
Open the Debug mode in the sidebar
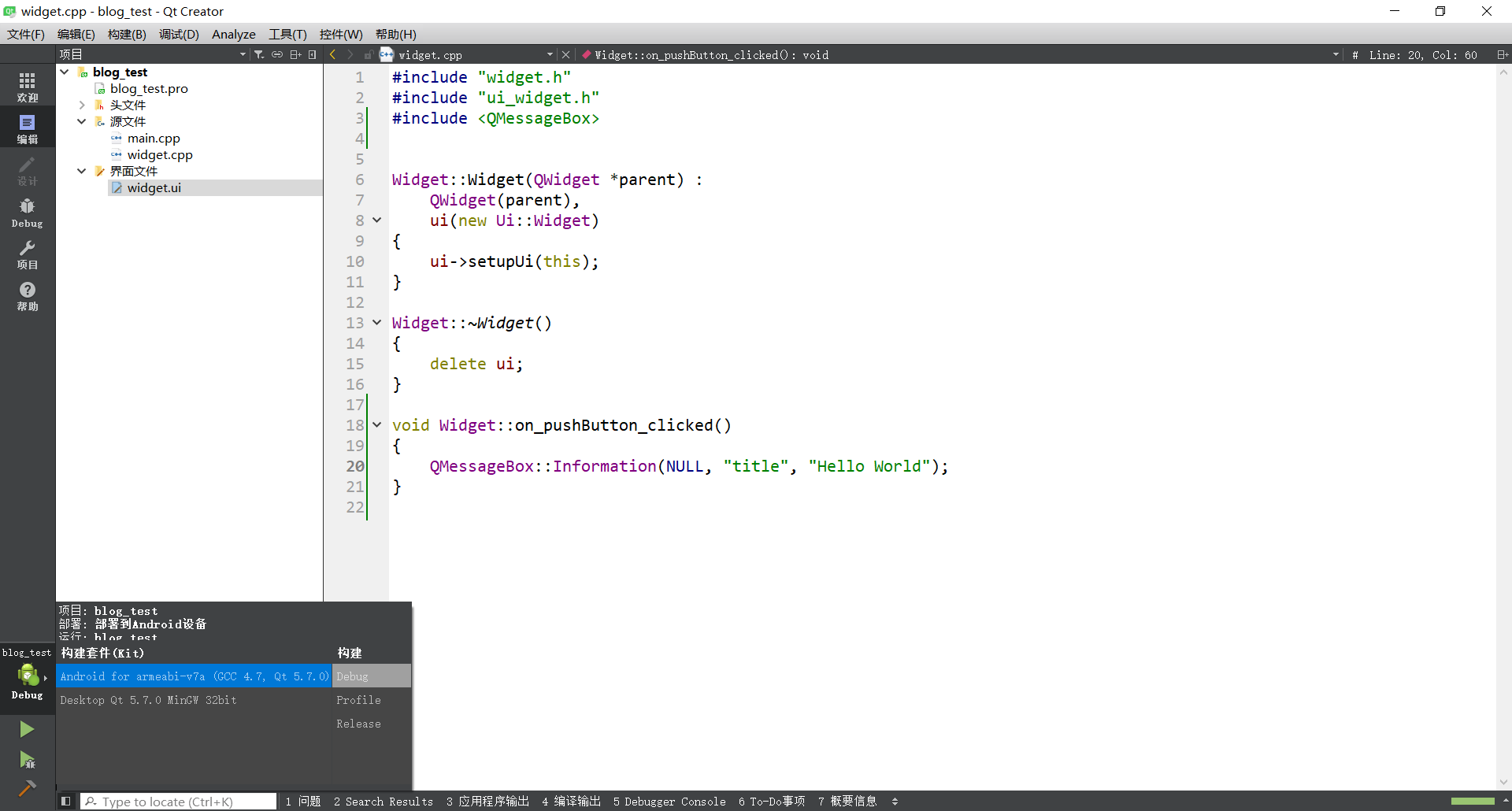28,213
